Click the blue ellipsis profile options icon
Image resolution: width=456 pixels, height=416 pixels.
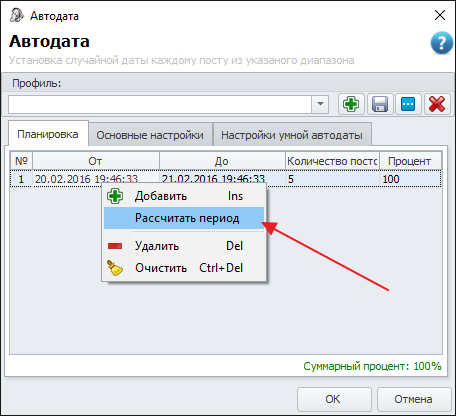tap(408, 104)
